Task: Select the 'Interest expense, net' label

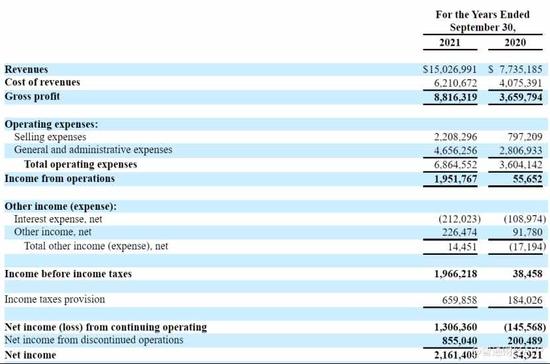Action: (x=58, y=219)
